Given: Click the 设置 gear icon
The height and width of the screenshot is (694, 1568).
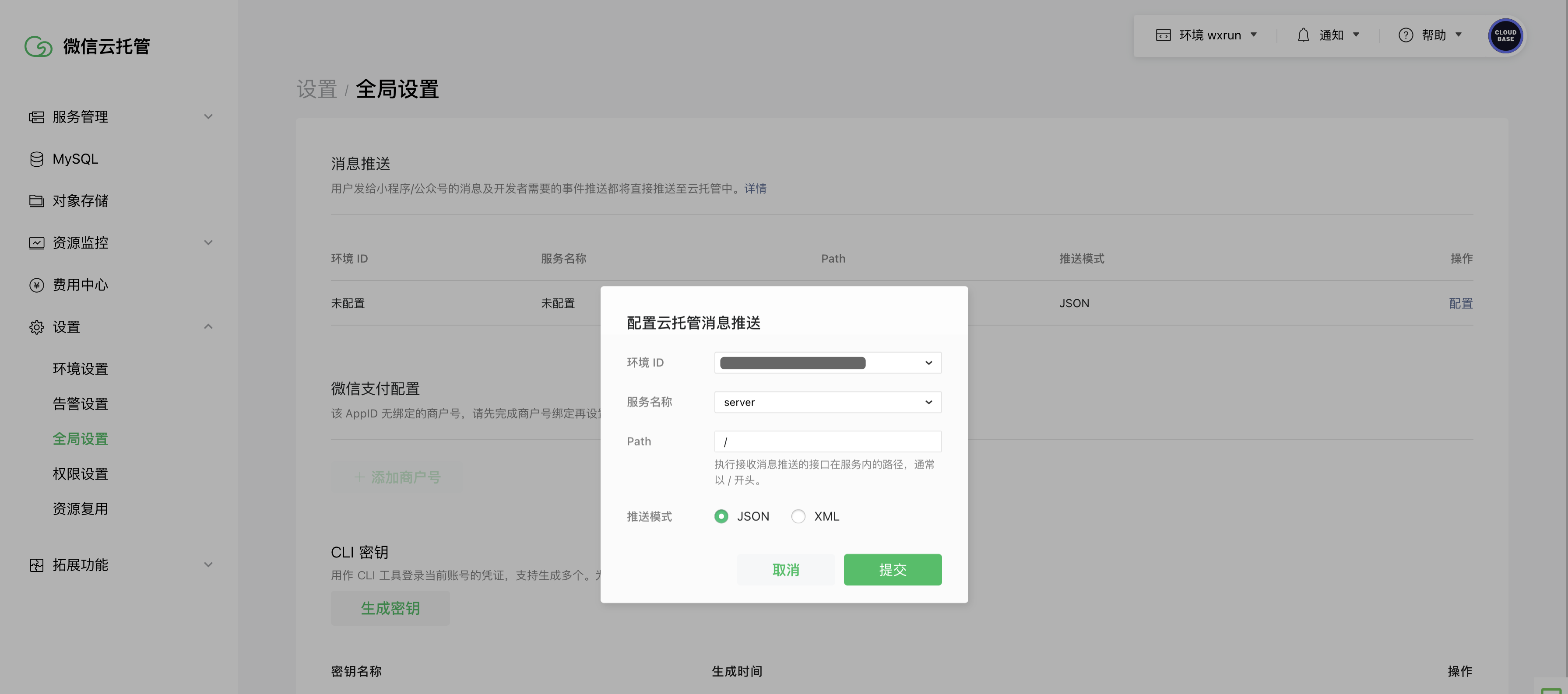Looking at the screenshot, I should coord(36,326).
